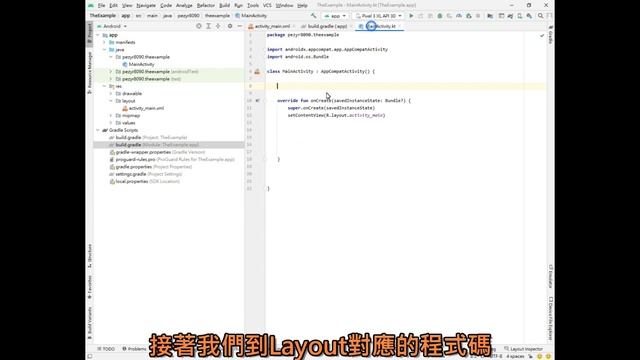The height and width of the screenshot is (360, 640).
Task: Collapse the Gradle Scripts node
Action: [x=98, y=130]
